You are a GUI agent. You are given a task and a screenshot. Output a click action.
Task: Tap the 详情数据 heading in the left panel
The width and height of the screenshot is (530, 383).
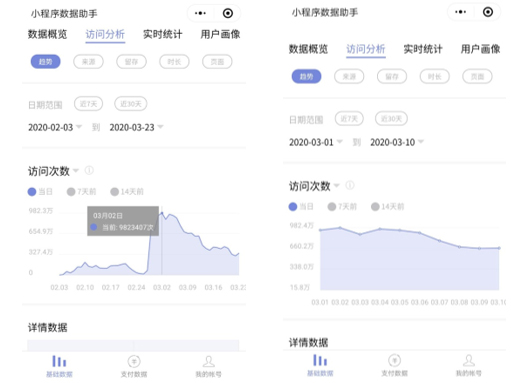(x=48, y=328)
